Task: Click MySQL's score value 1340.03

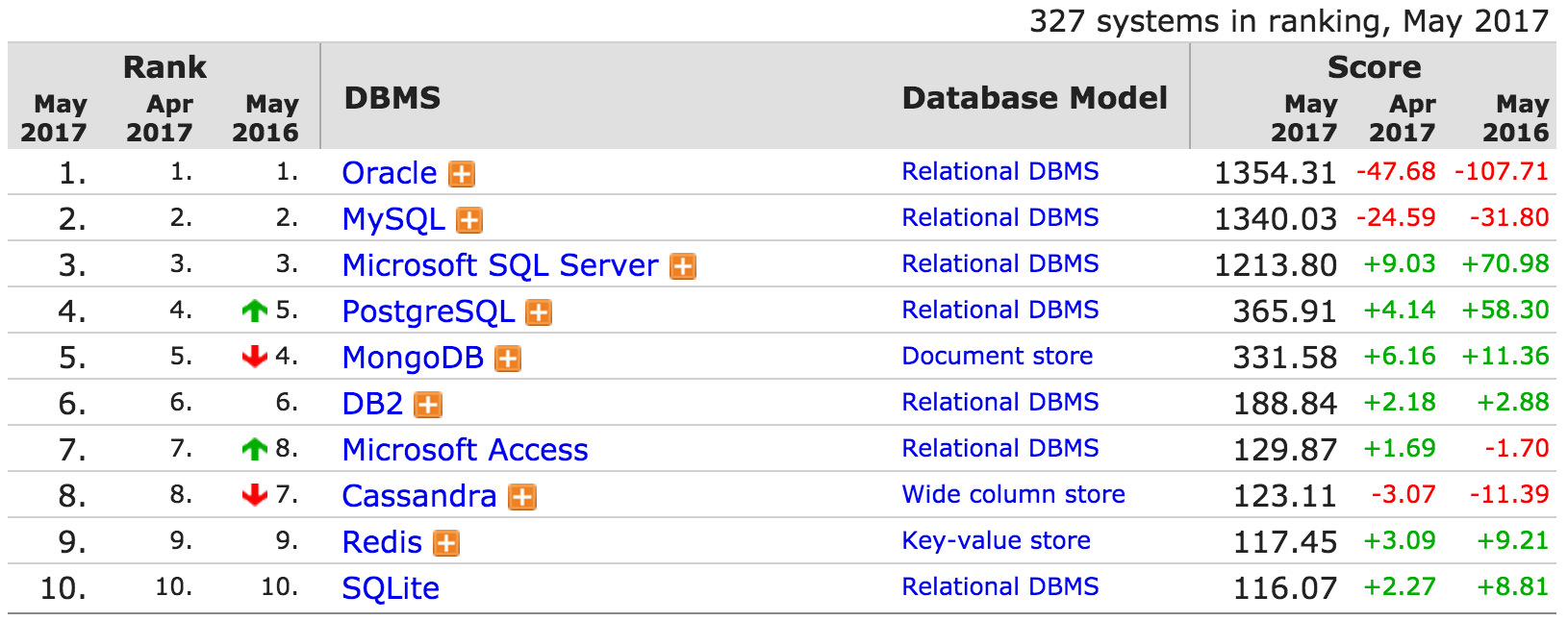Action: coord(1276,219)
